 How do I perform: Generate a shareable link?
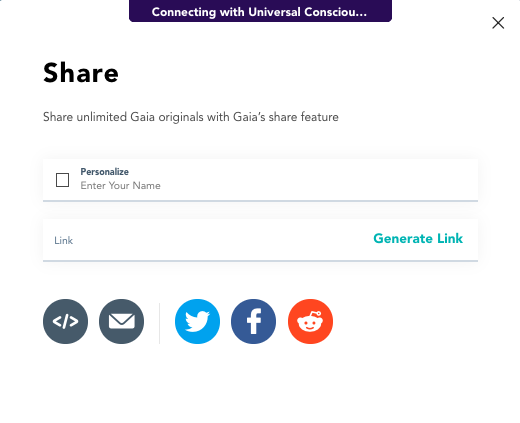tap(418, 239)
